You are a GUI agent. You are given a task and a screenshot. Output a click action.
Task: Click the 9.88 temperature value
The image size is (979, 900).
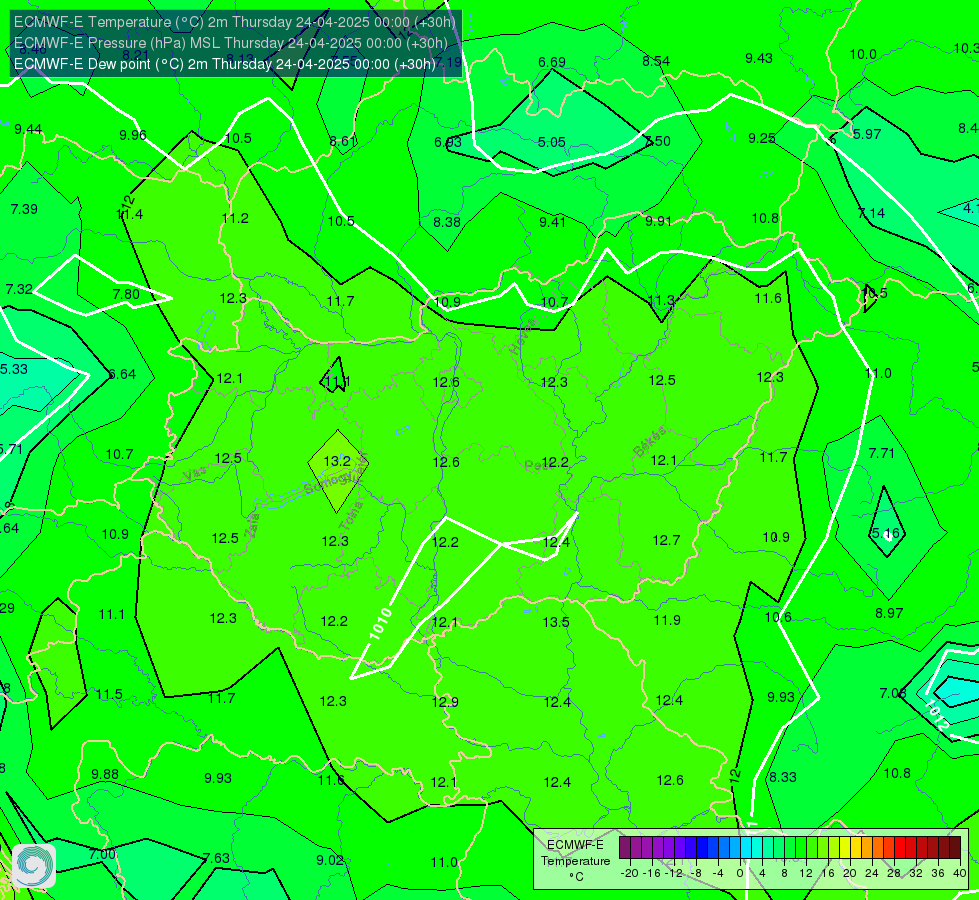pyautogui.click(x=105, y=774)
